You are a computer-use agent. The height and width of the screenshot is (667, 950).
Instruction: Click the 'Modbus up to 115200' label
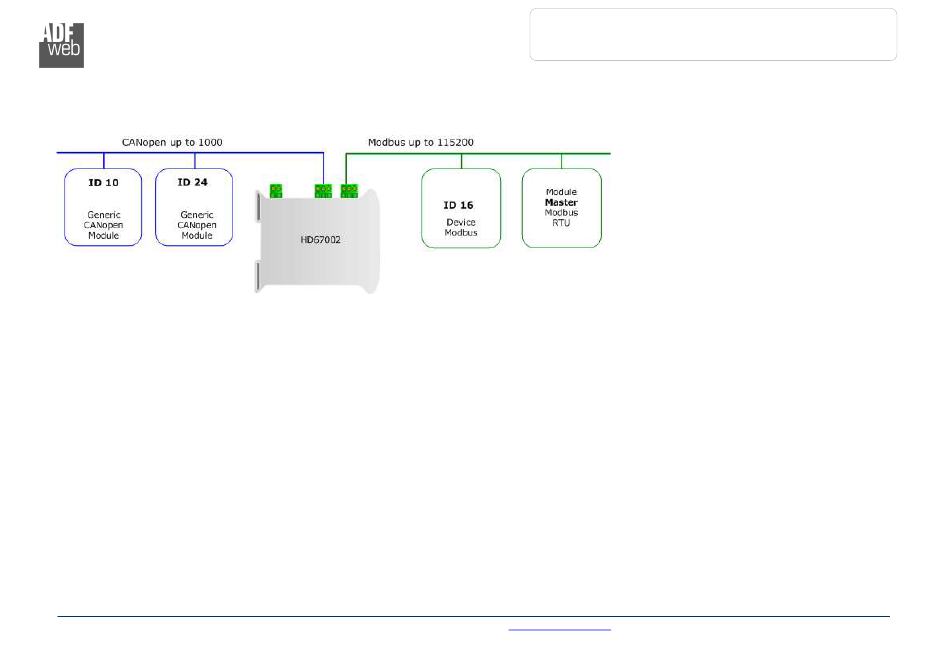(420, 143)
